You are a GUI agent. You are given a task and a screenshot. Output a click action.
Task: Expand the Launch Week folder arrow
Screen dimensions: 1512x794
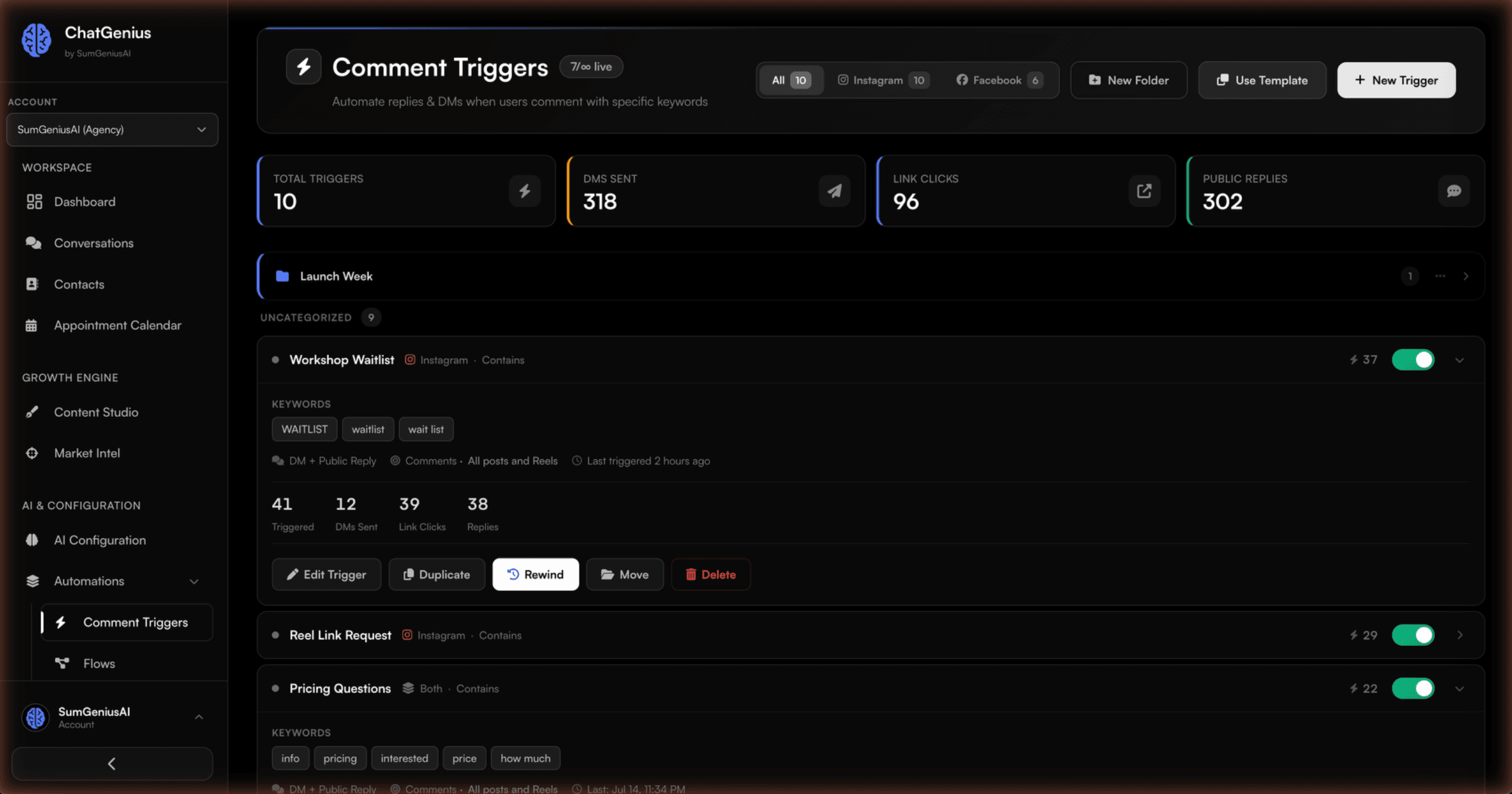(x=1465, y=276)
